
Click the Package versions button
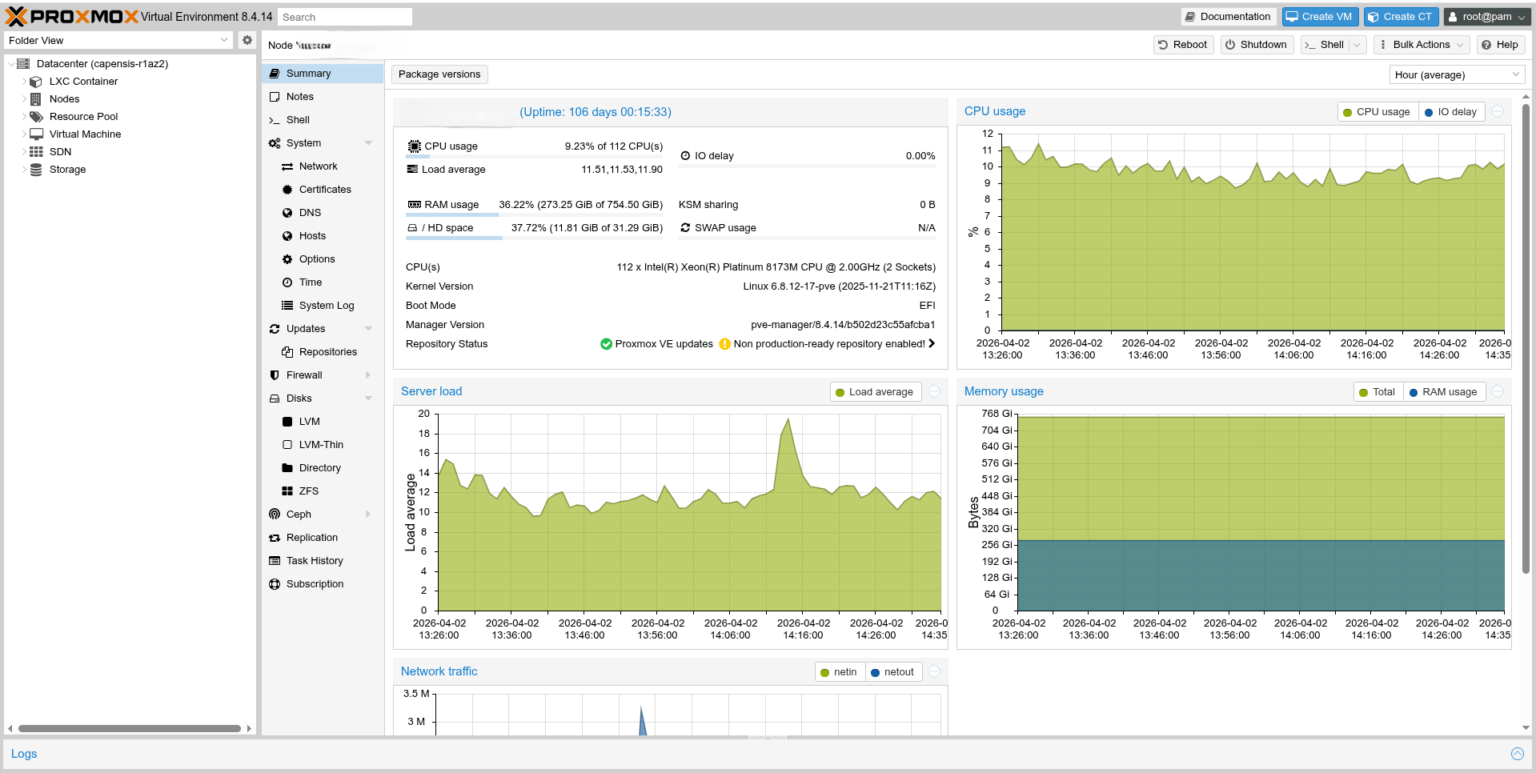click(x=440, y=74)
